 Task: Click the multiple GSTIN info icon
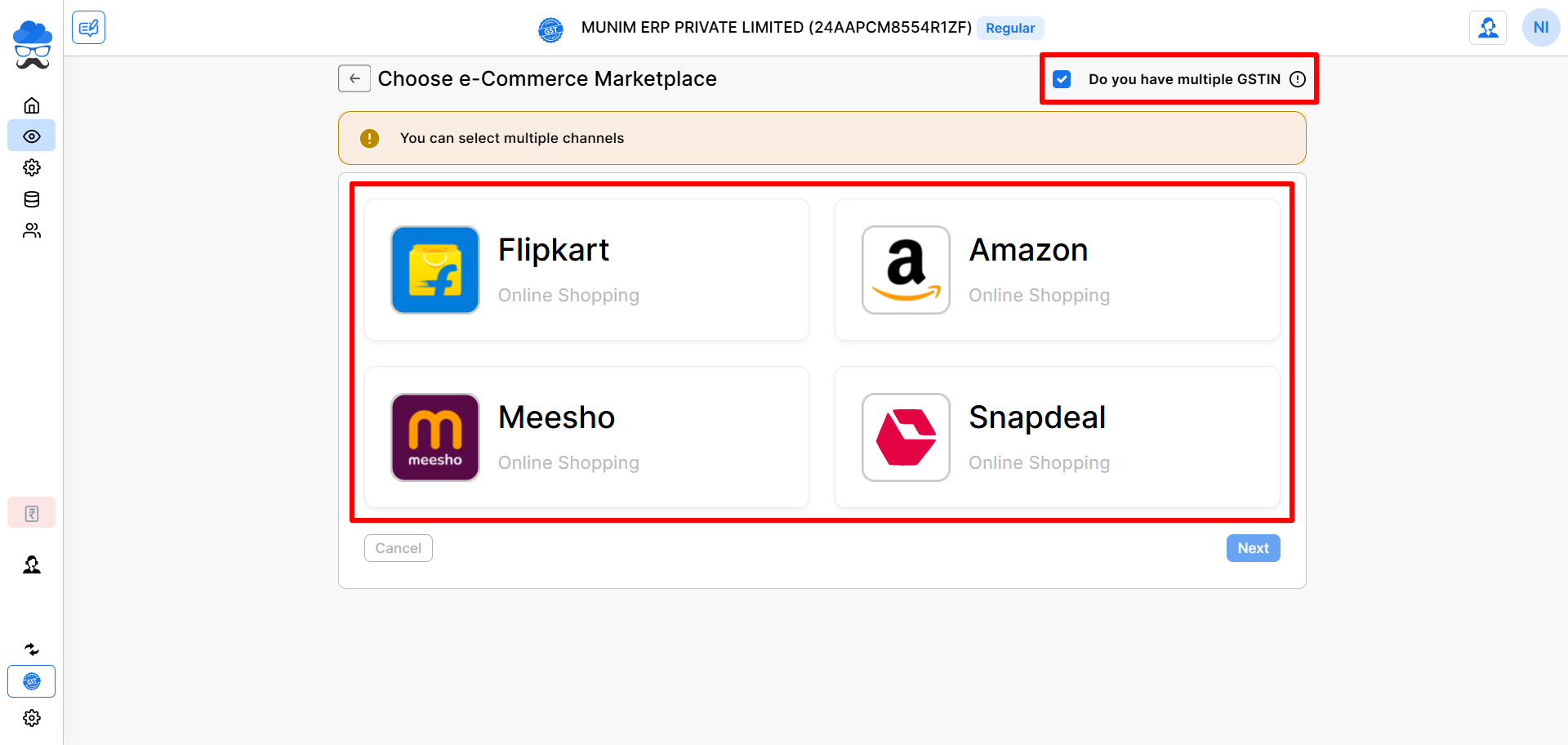click(1298, 79)
